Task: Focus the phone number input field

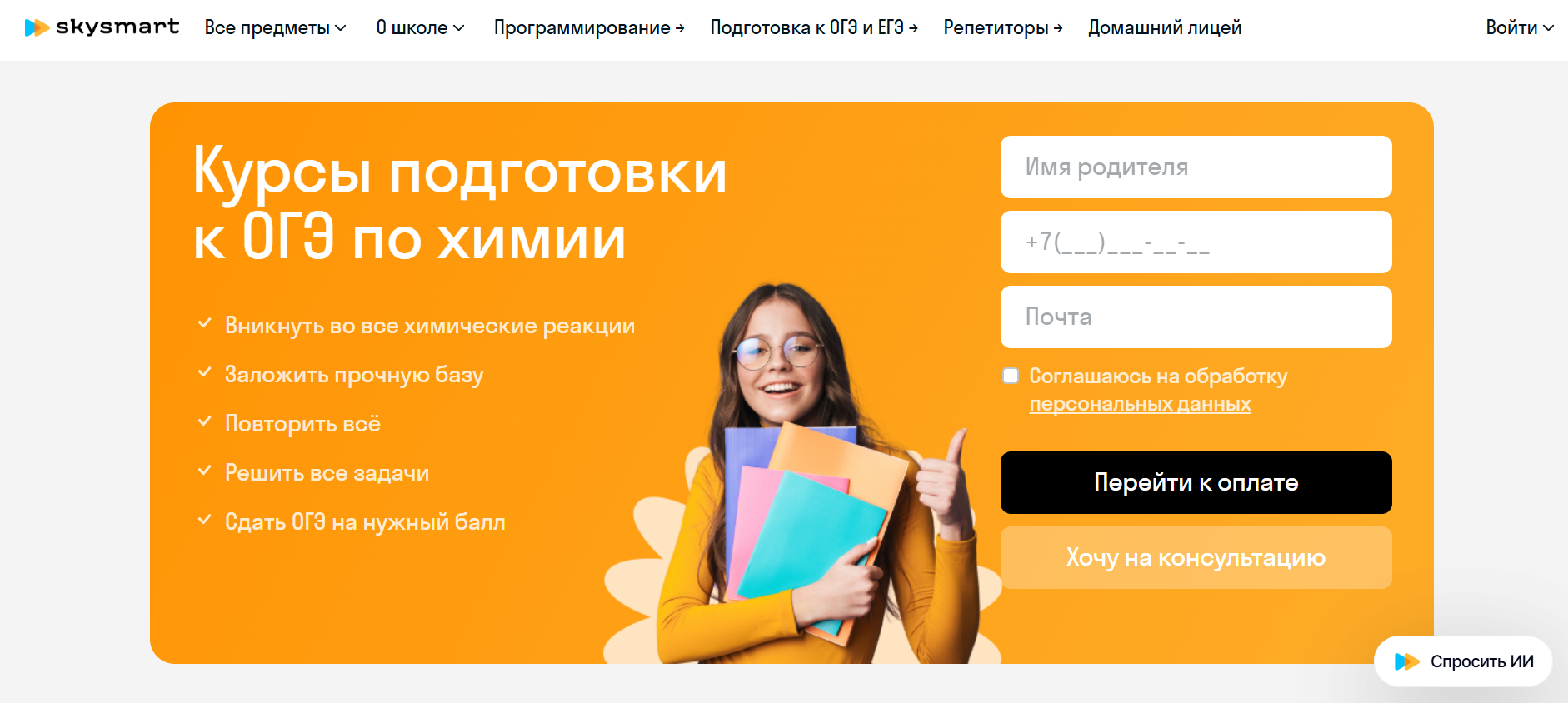Action: click(x=1196, y=242)
